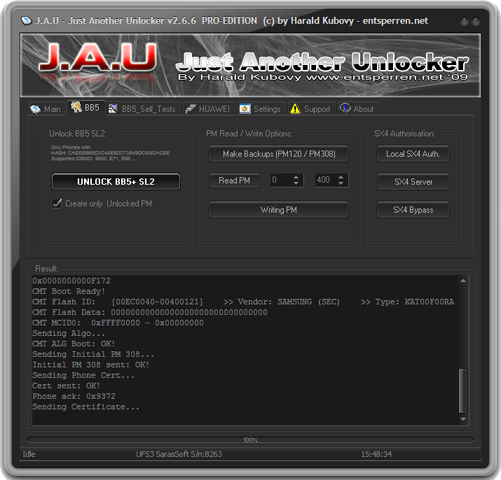
Task: Click 'CMT Boot Ready!' log line
Action: (69, 291)
